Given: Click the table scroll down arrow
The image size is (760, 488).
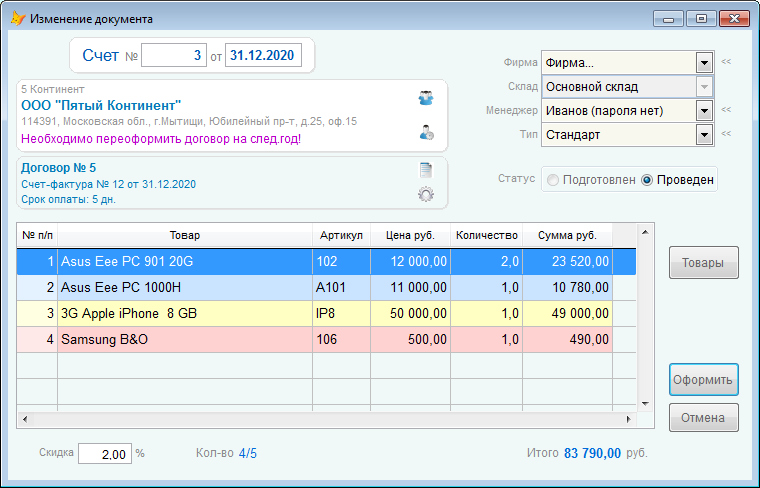Looking at the screenshot, I should click(645, 403).
